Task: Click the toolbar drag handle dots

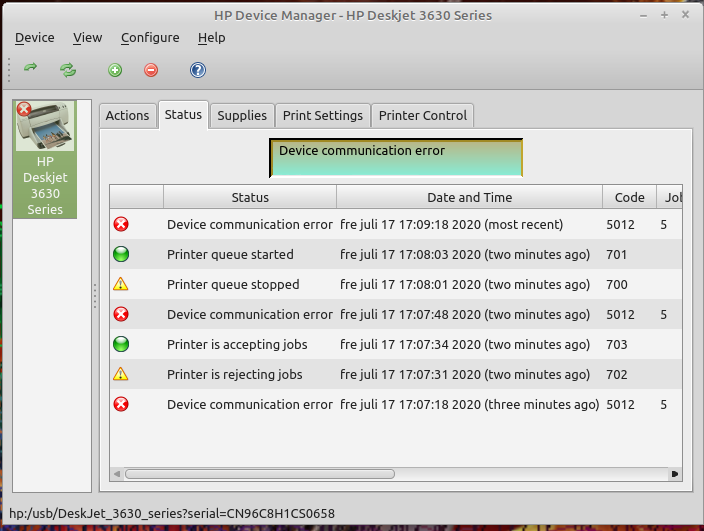Action: click(x=9, y=70)
